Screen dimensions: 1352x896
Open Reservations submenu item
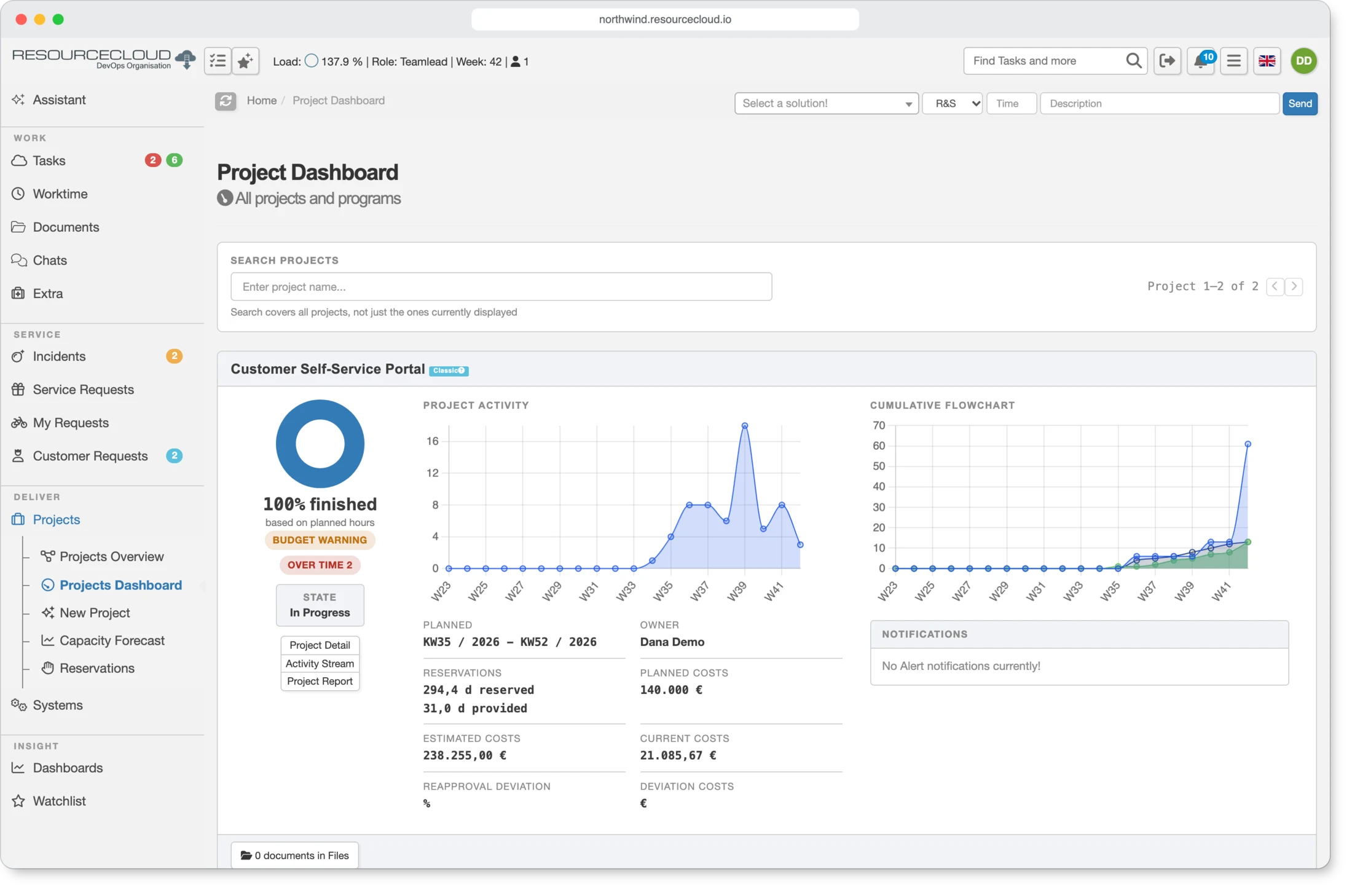[x=96, y=669]
